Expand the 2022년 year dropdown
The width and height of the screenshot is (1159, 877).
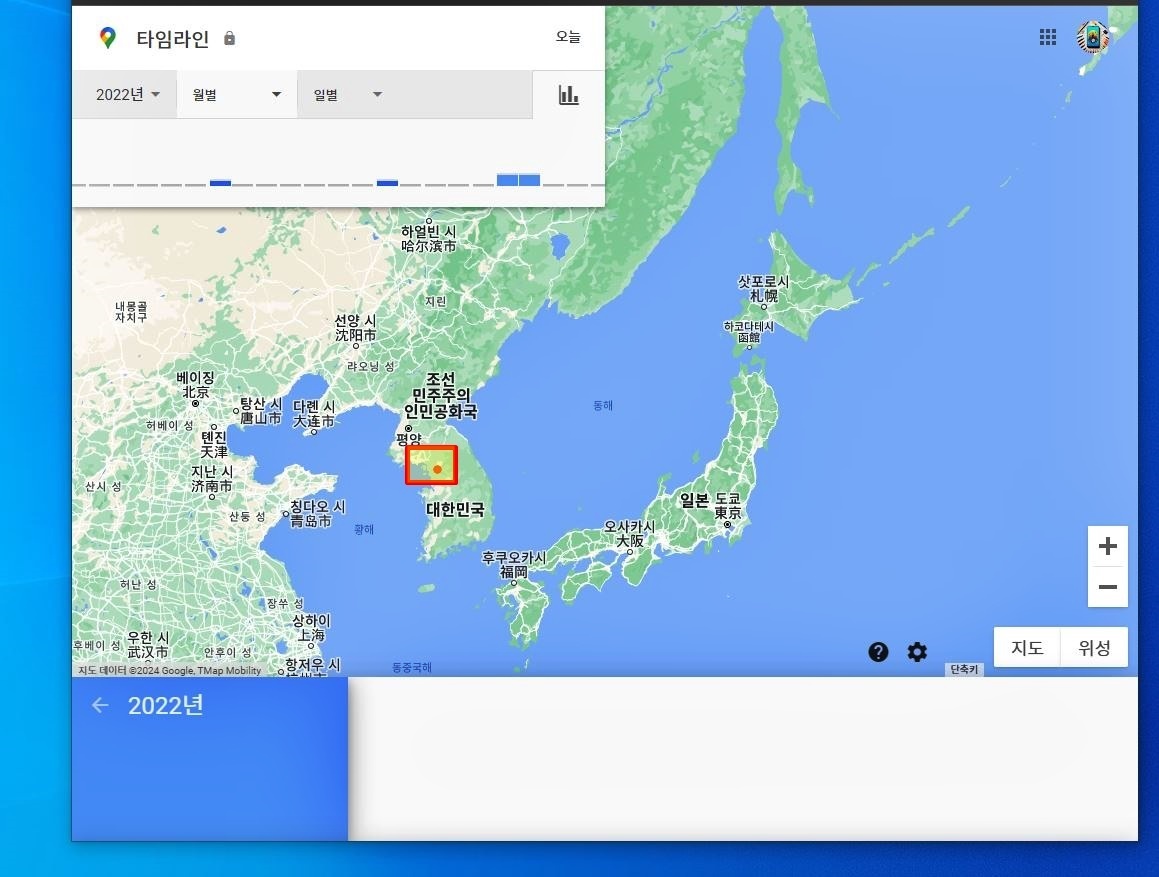(126, 95)
